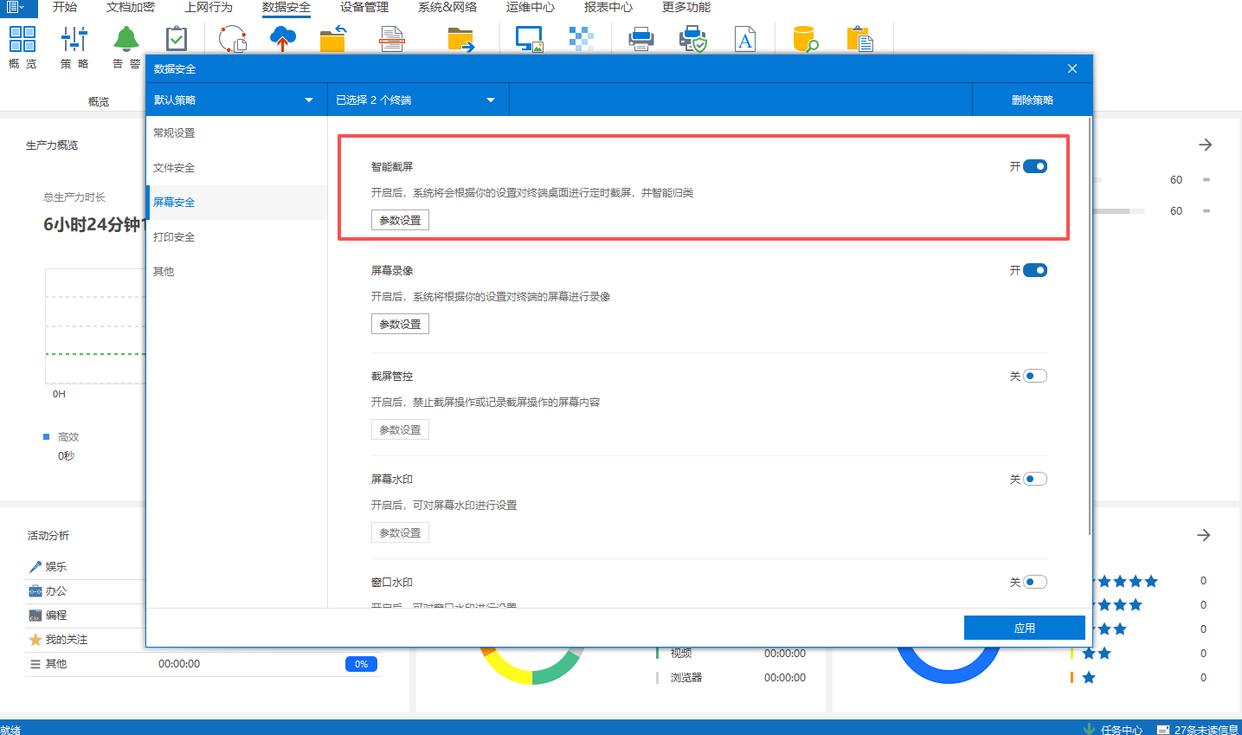Turn off the 智能截屏 toggle
The width and height of the screenshot is (1242, 735).
(1035, 166)
